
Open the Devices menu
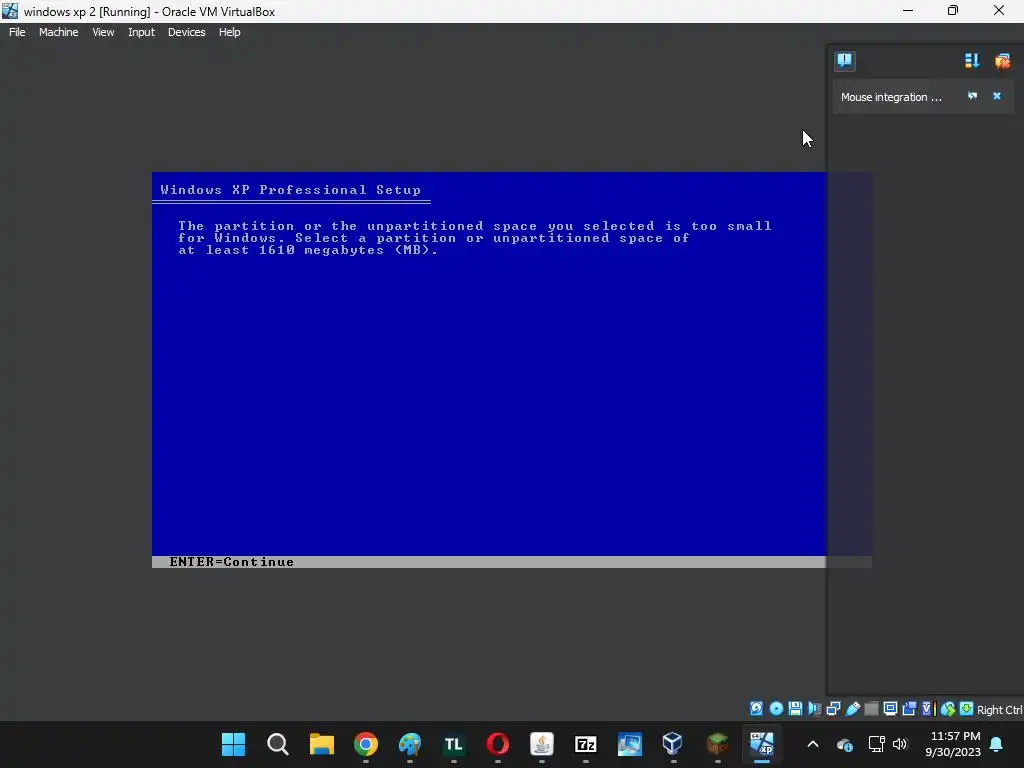[186, 32]
